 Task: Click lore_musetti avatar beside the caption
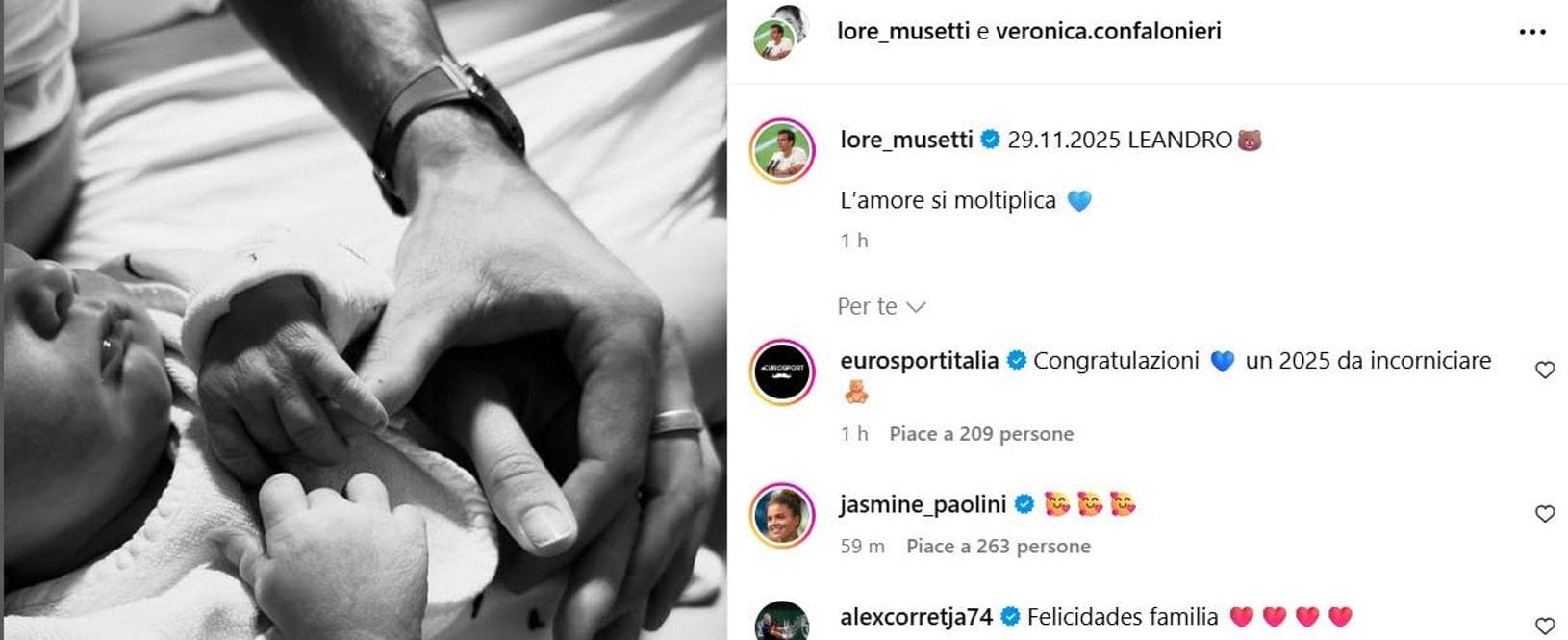coord(782,151)
